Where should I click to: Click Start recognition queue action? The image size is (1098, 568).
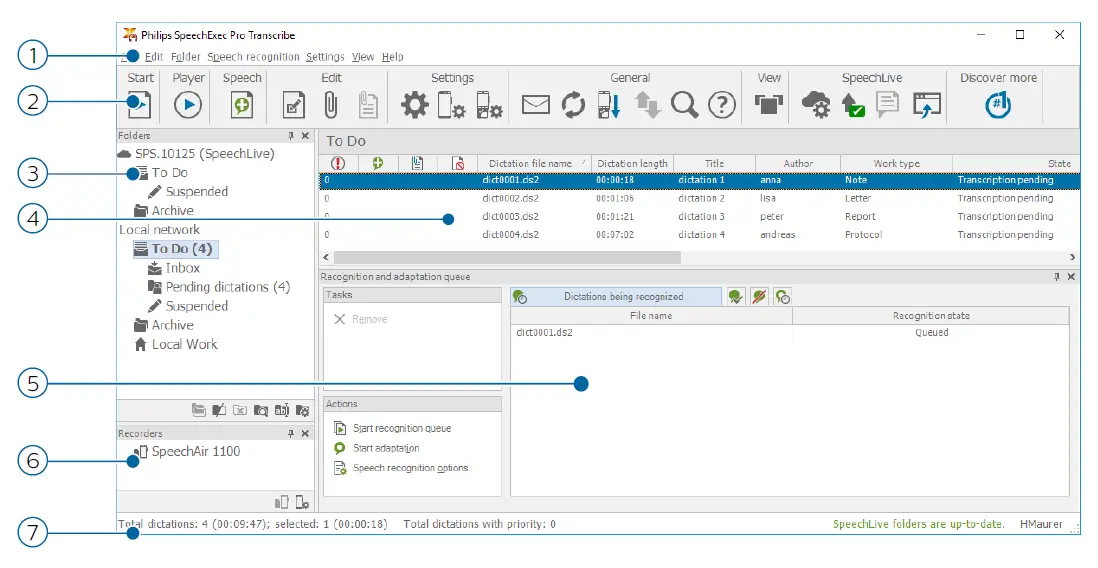402,428
